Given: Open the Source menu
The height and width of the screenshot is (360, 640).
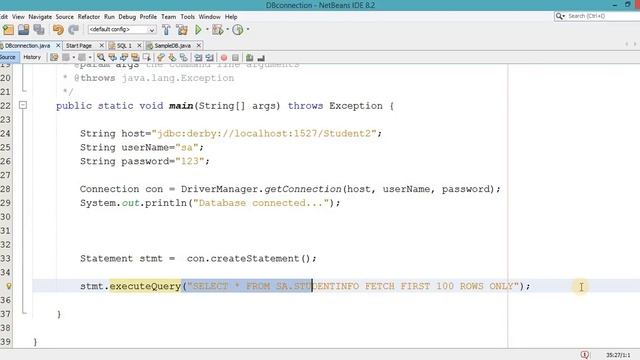Looking at the screenshot, I should (64, 17).
